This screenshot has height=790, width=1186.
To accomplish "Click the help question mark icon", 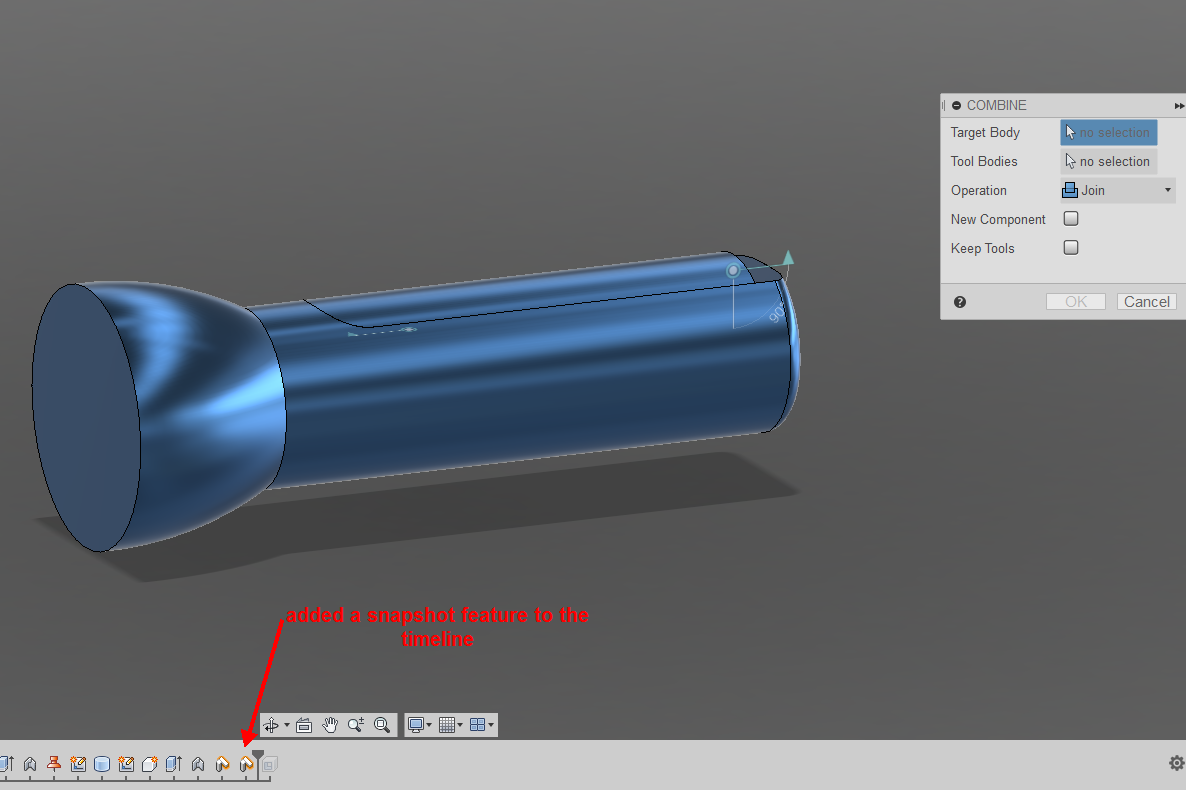I will [x=960, y=302].
